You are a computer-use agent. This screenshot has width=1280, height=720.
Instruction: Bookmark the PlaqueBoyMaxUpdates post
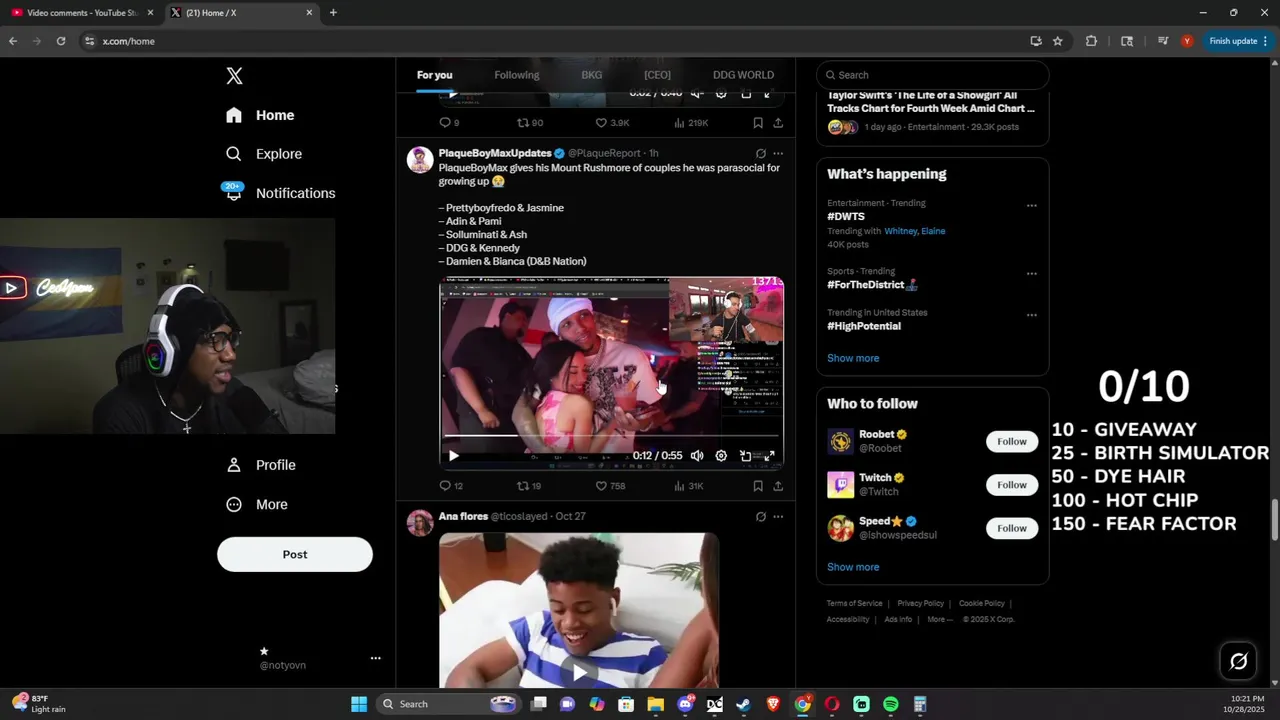(758, 486)
